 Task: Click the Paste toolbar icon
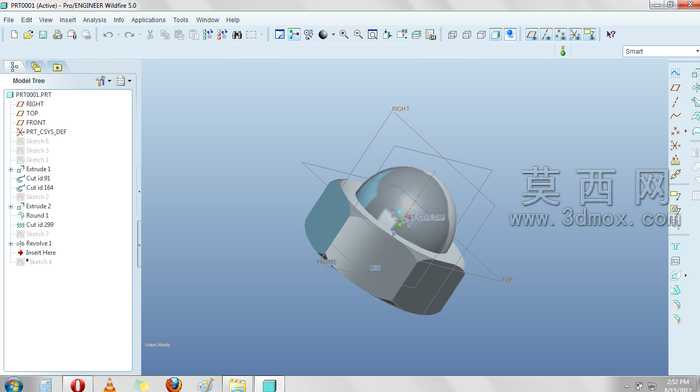coord(179,35)
